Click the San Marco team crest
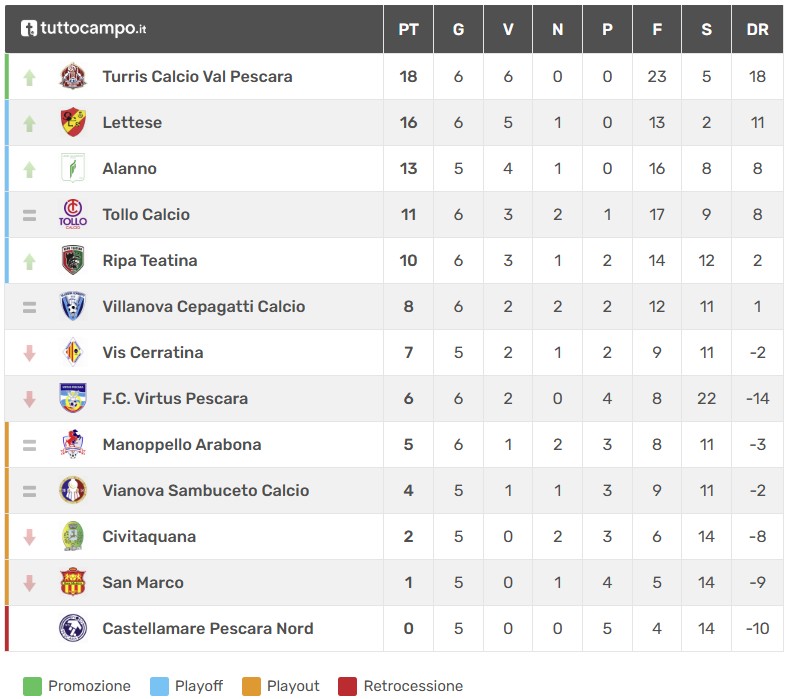The image size is (789, 699). tap(73, 583)
